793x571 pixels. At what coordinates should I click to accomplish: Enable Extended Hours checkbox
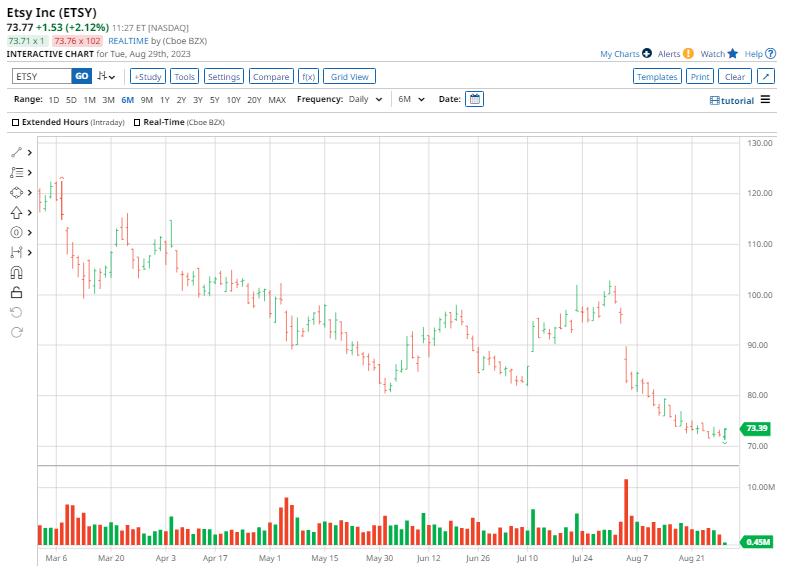[x=16, y=122]
